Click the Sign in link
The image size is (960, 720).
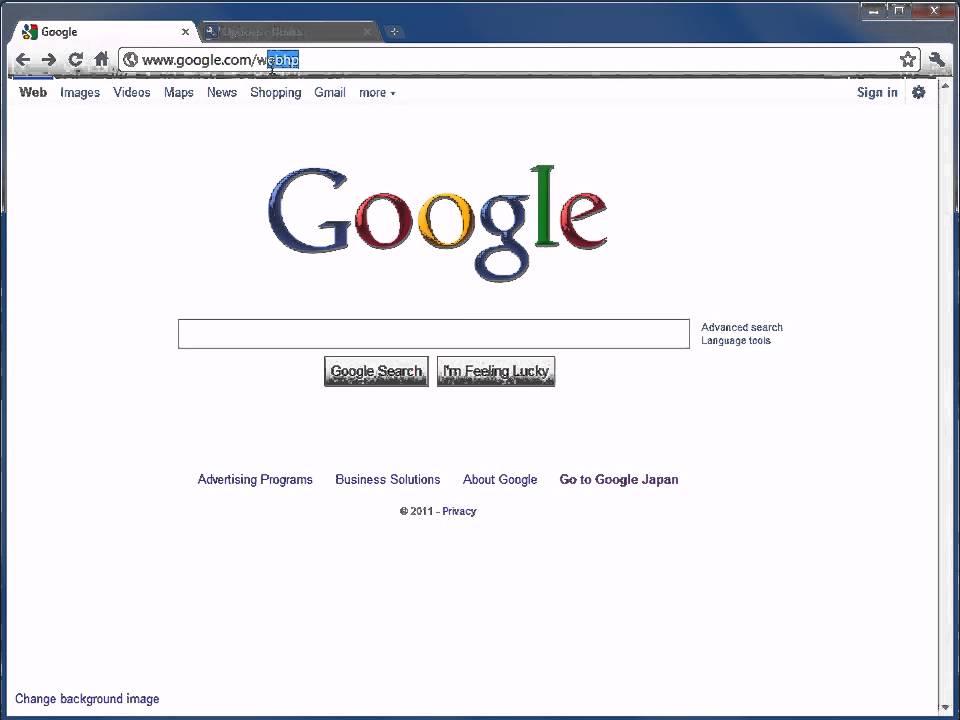click(x=877, y=92)
